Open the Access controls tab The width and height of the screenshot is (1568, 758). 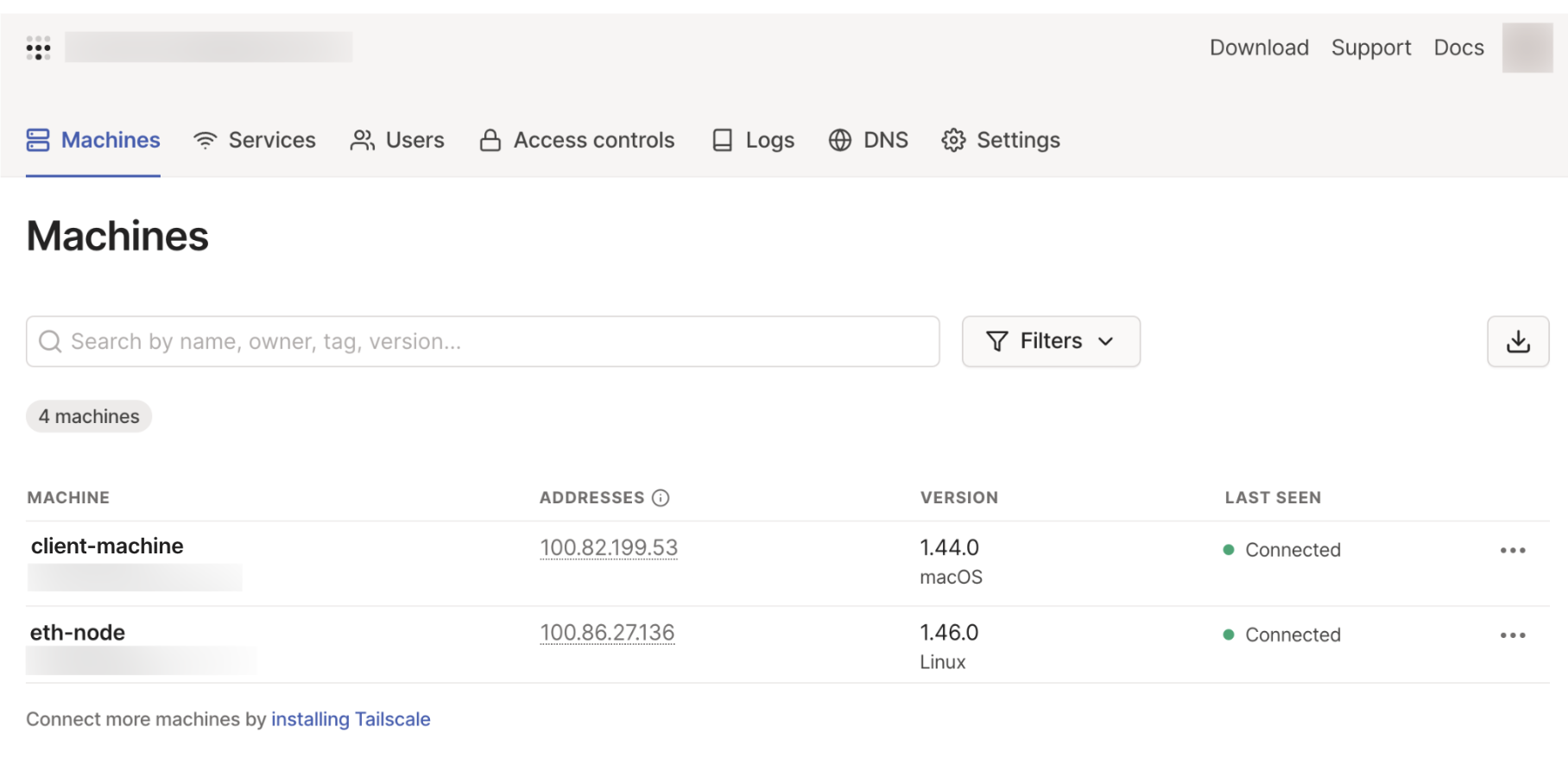point(577,141)
